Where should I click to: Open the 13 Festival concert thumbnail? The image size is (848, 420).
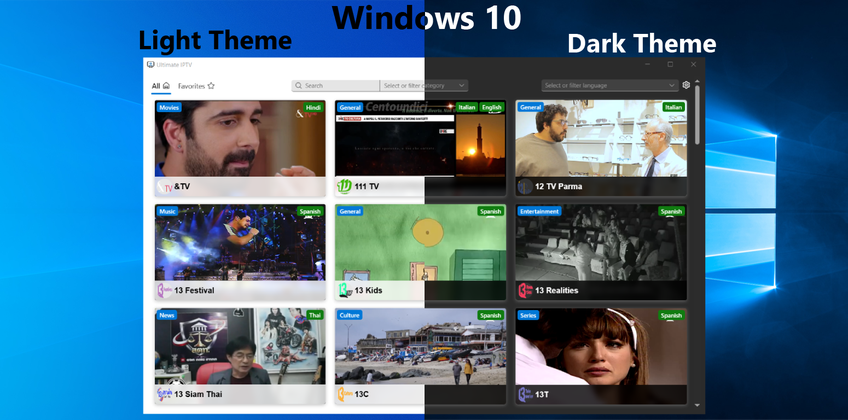point(240,242)
